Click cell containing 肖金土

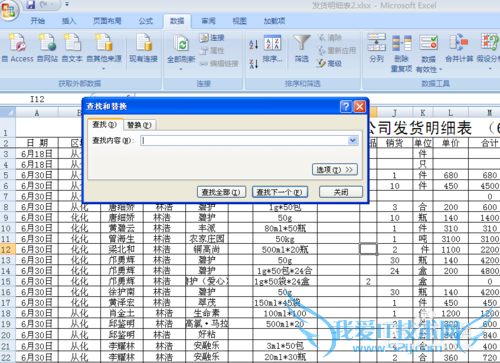(122, 313)
